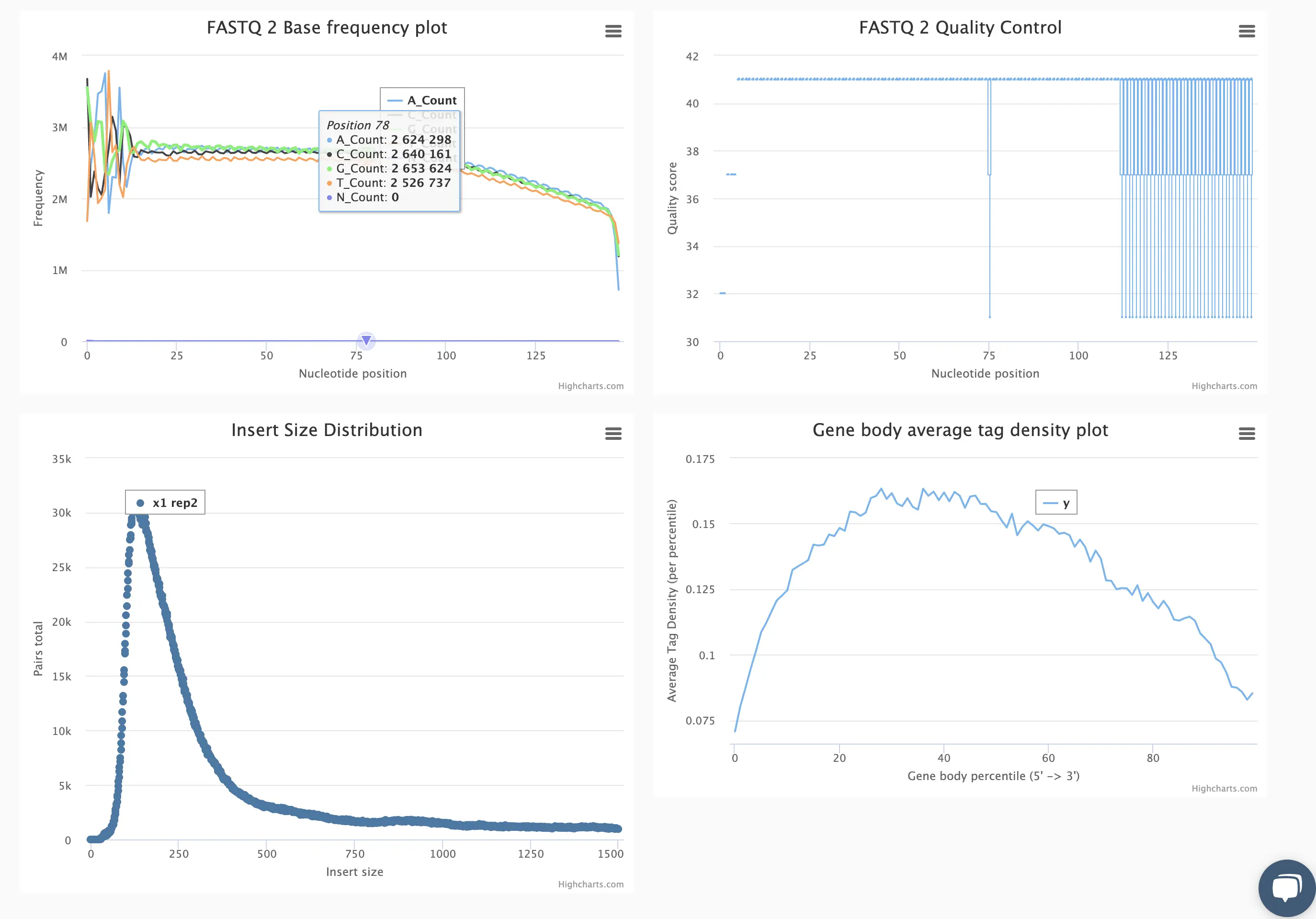
Task: Click the 'Position 78' tooltip header
Action: coord(358,125)
